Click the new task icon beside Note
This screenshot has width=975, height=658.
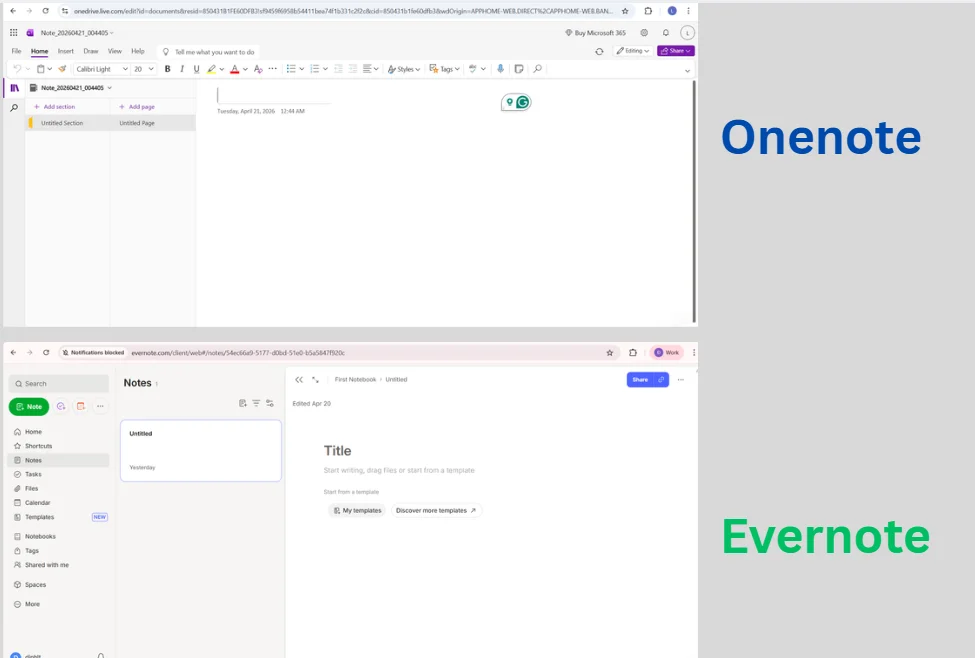pyautogui.click(x=61, y=406)
